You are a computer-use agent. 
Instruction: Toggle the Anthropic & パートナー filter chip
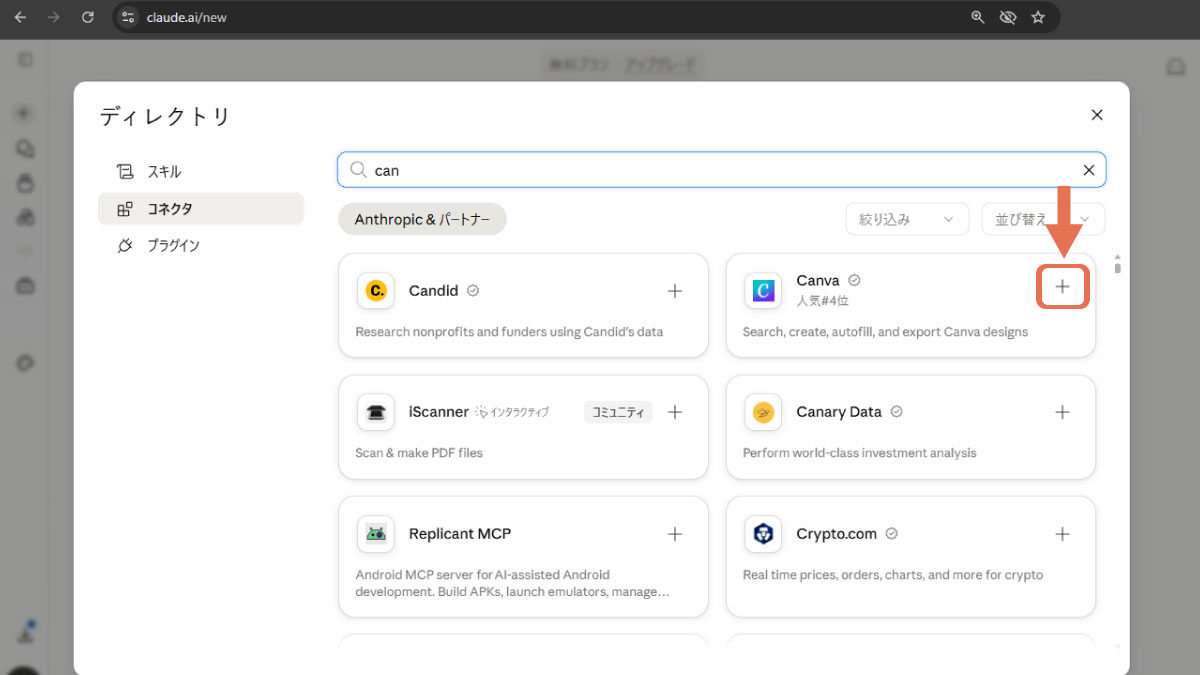[423, 219]
